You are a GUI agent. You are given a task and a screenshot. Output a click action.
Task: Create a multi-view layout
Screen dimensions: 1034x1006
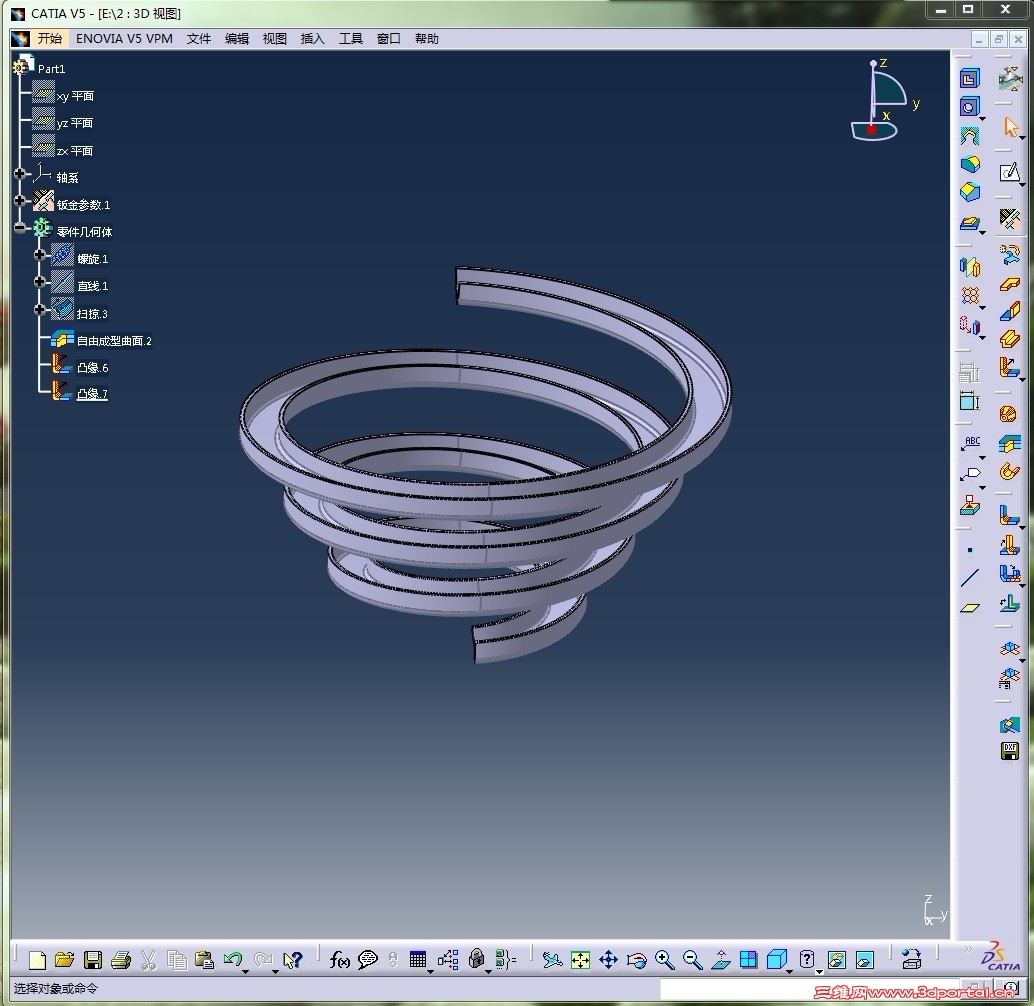click(748, 959)
